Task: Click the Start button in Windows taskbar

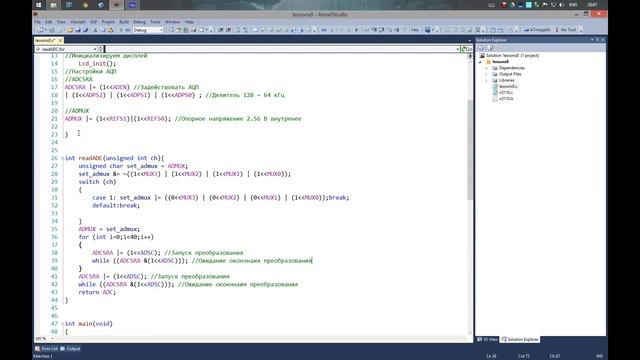Action: pyautogui.click(x=38, y=5)
